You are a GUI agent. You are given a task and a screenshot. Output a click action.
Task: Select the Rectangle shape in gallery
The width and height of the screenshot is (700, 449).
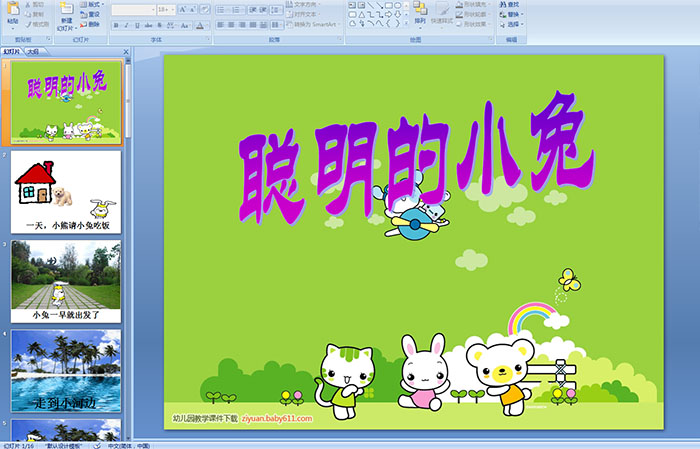click(x=389, y=6)
